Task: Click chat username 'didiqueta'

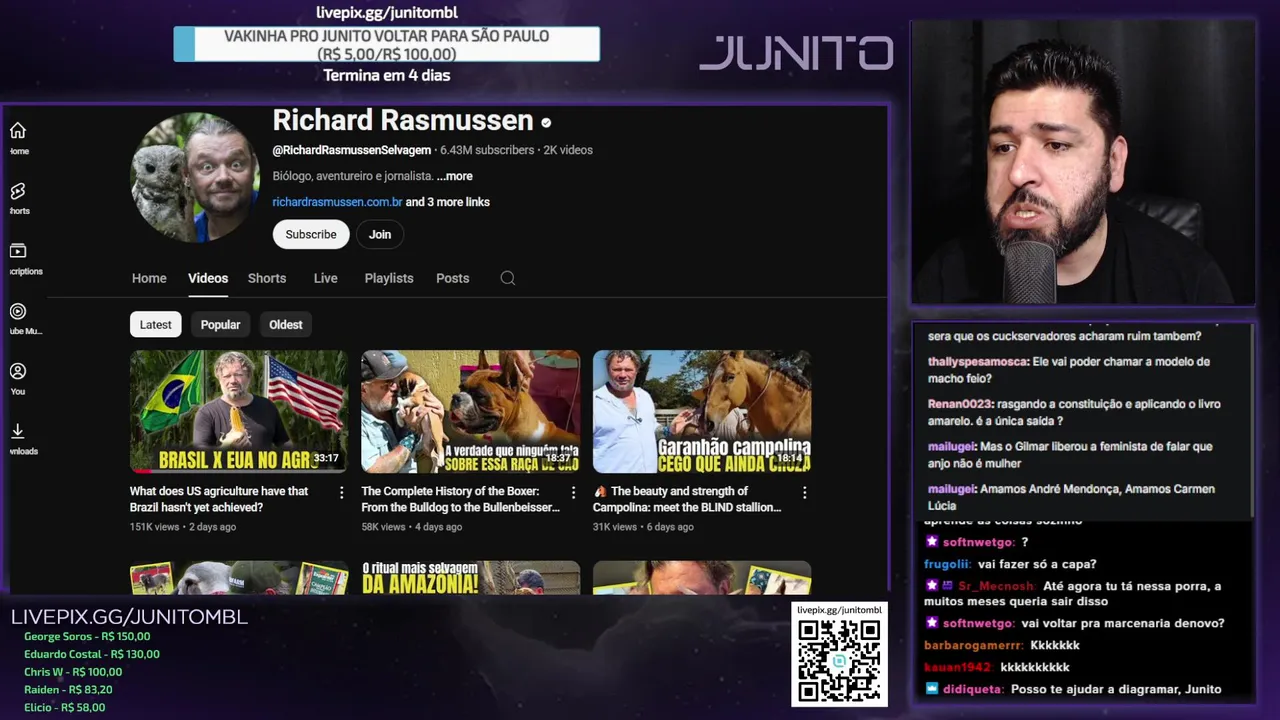Action: pyautogui.click(x=972, y=689)
